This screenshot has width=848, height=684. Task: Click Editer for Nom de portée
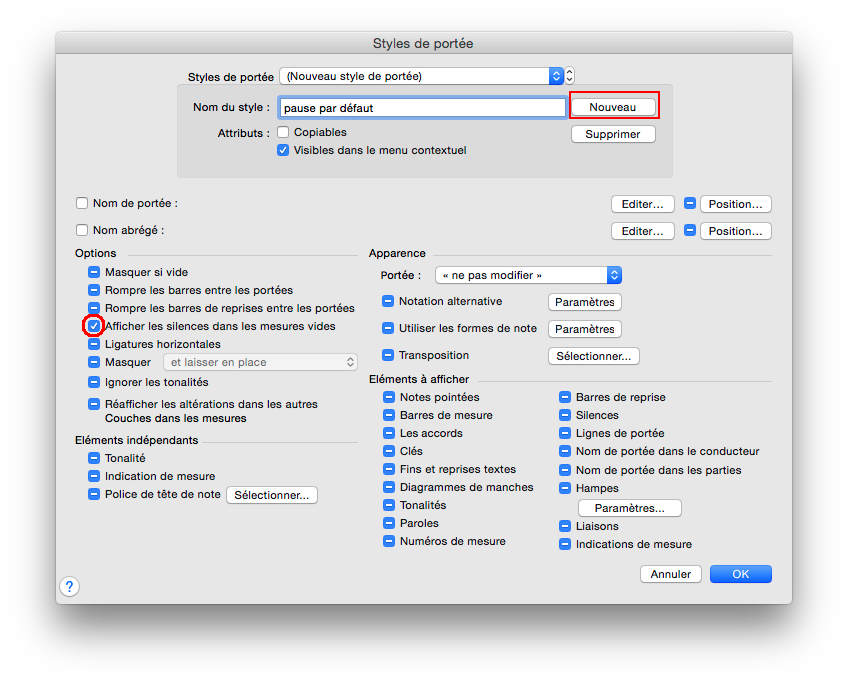tap(642, 204)
